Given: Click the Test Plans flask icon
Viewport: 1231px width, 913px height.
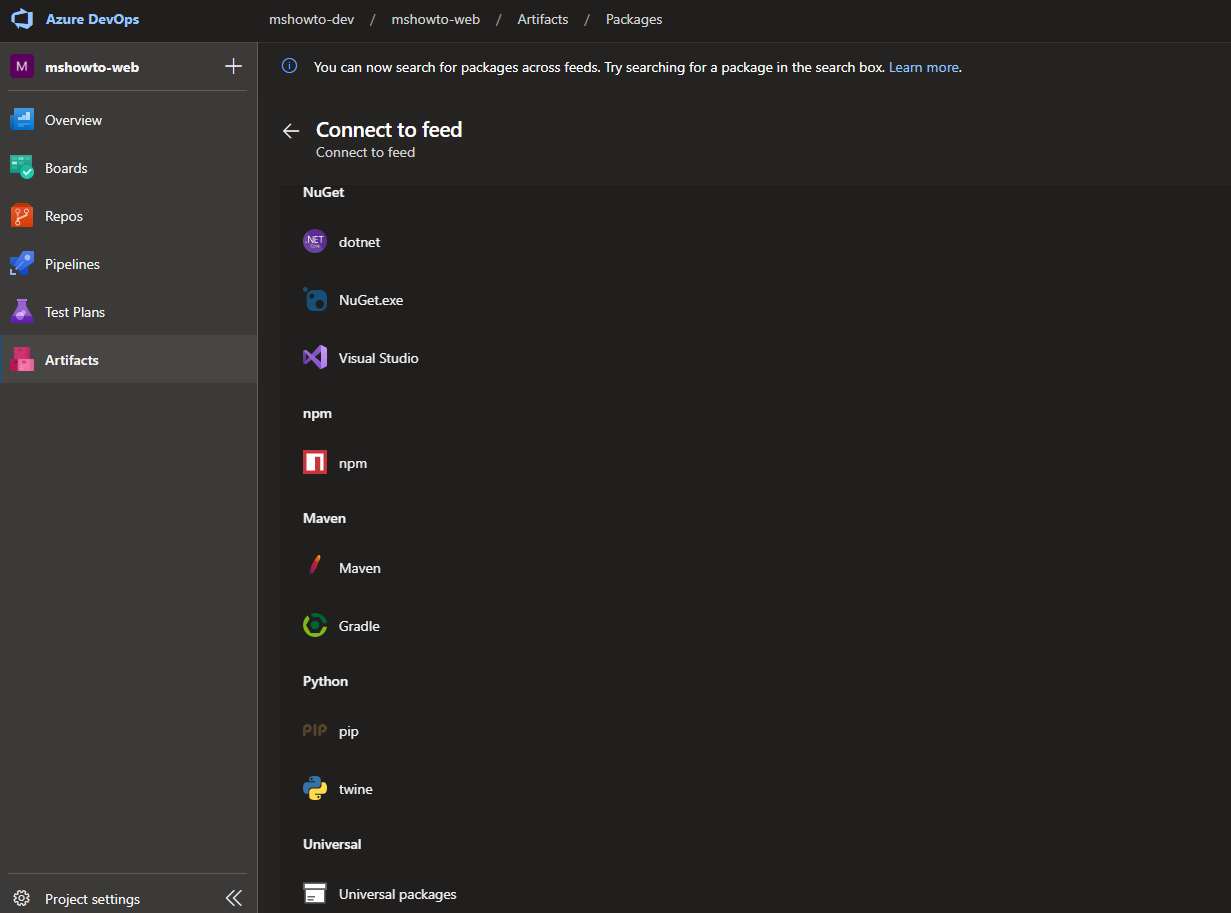Looking at the screenshot, I should point(22,312).
